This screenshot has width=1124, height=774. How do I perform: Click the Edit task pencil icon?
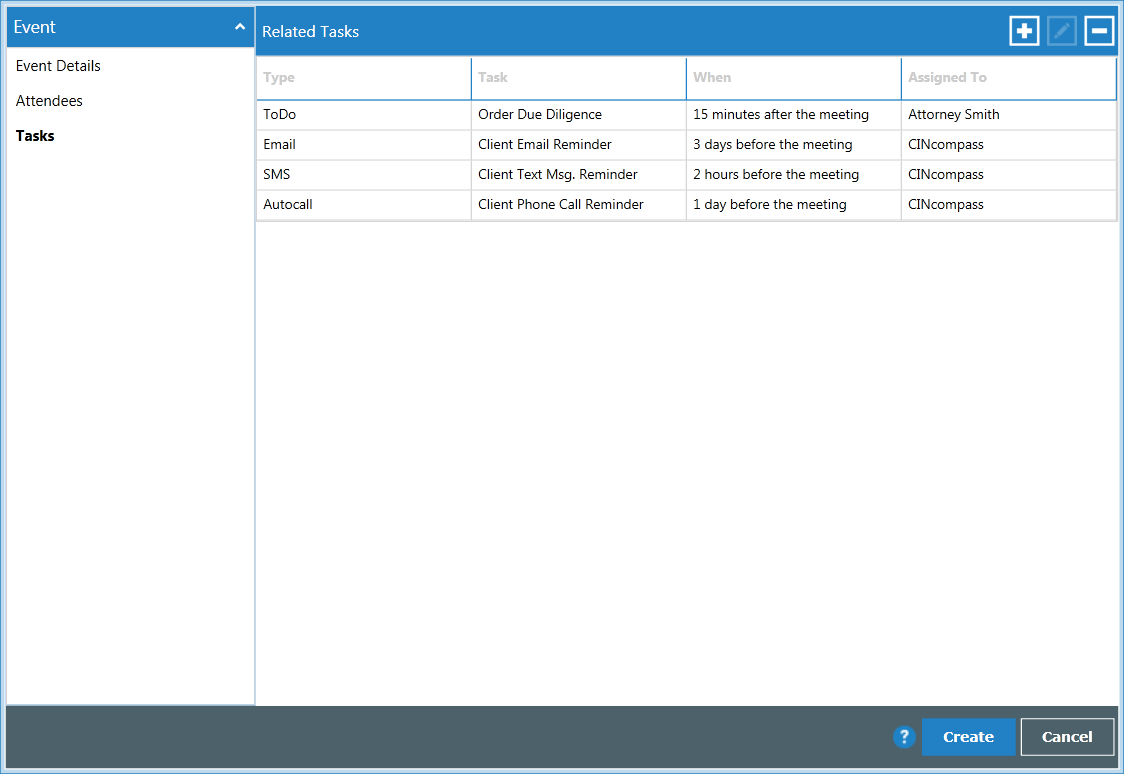click(1061, 30)
